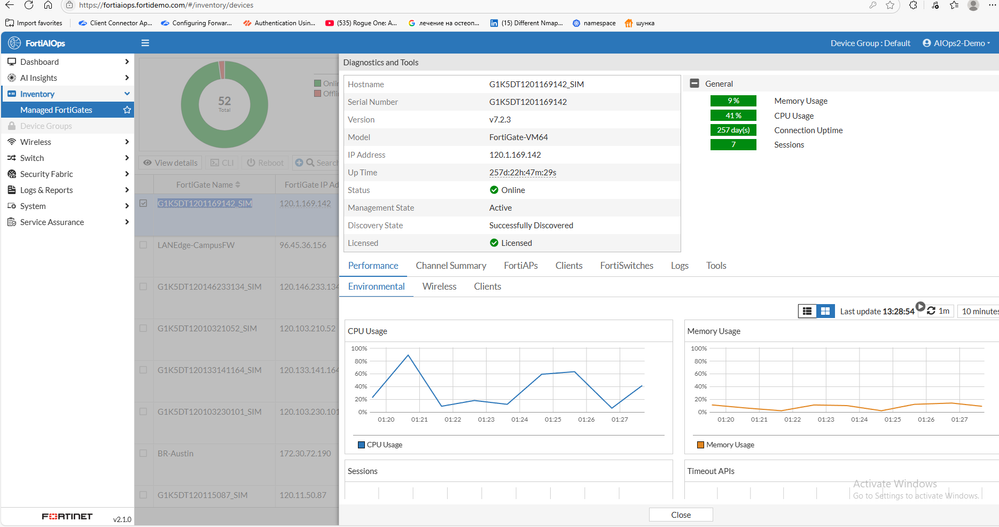This screenshot has height=527, width=999.
Task: Switch charts to list view icon
Action: point(807,311)
